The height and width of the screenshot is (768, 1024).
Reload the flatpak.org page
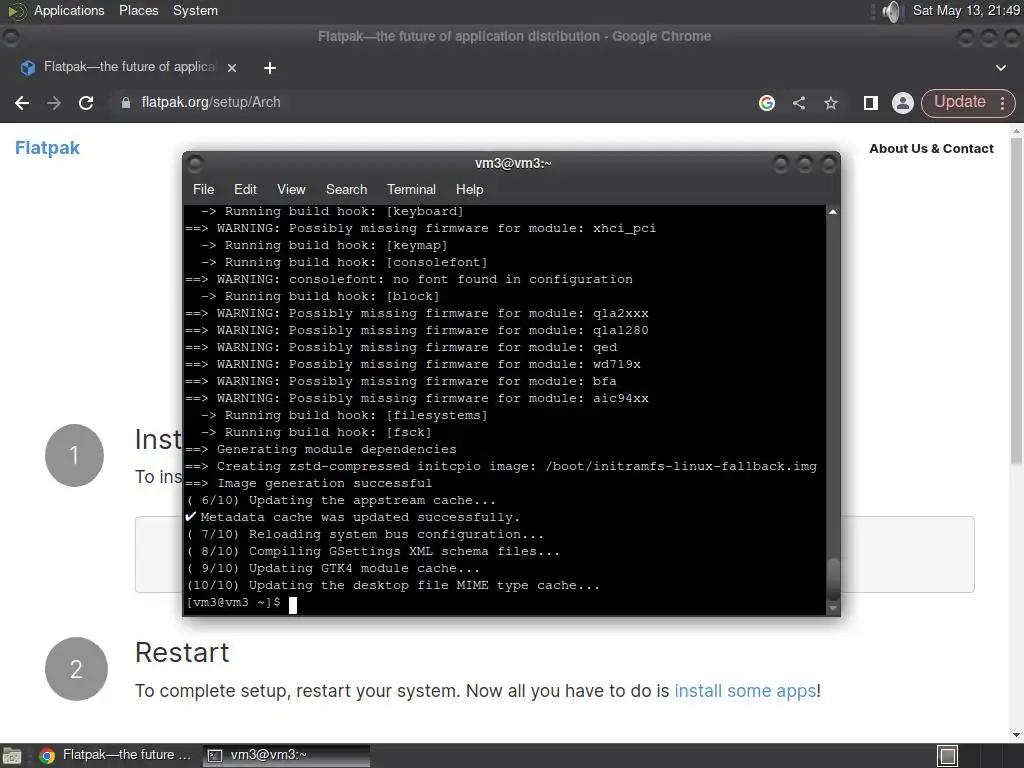pyautogui.click(x=86, y=103)
